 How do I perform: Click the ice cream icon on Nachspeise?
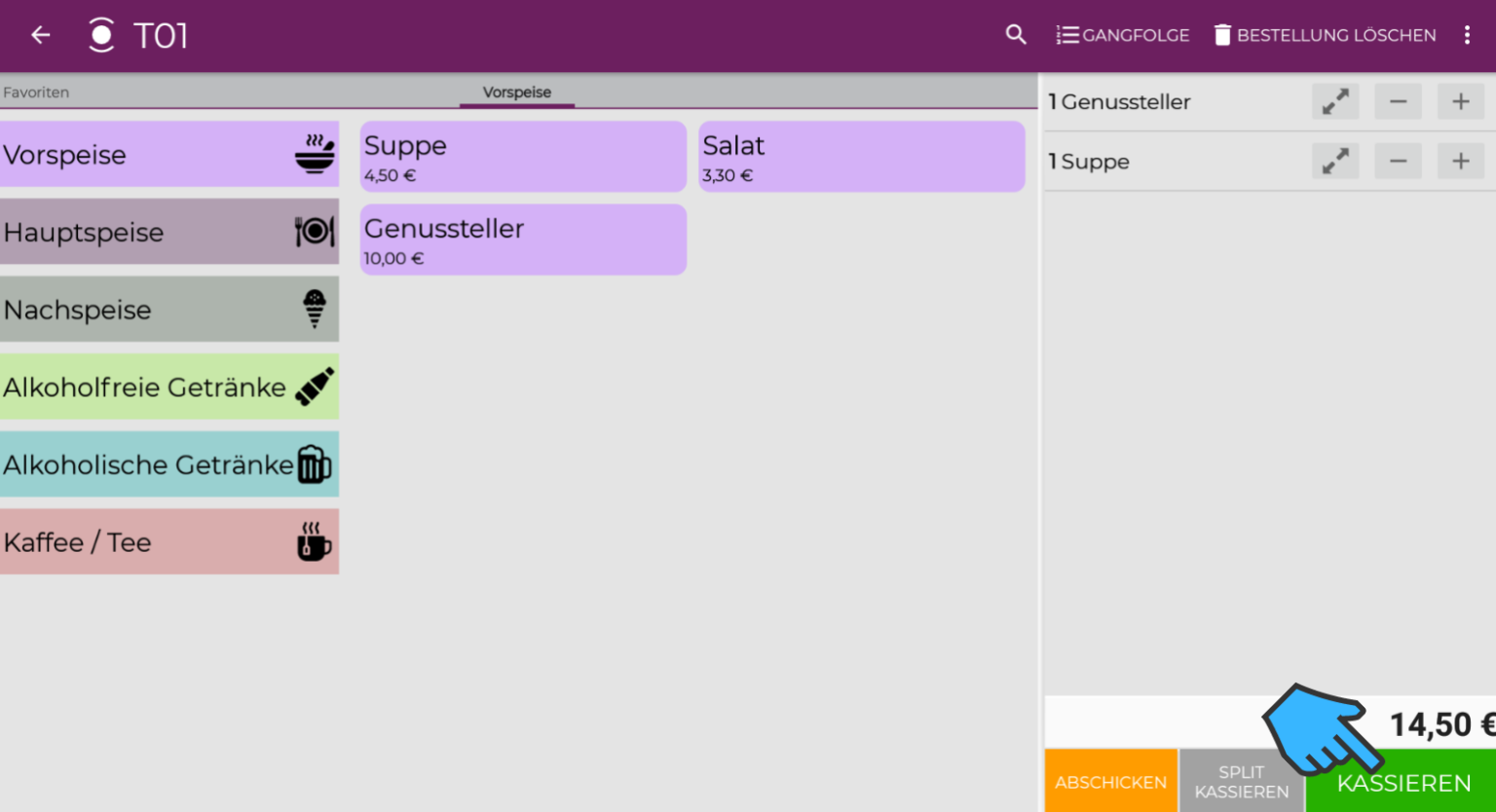point(314,309)
